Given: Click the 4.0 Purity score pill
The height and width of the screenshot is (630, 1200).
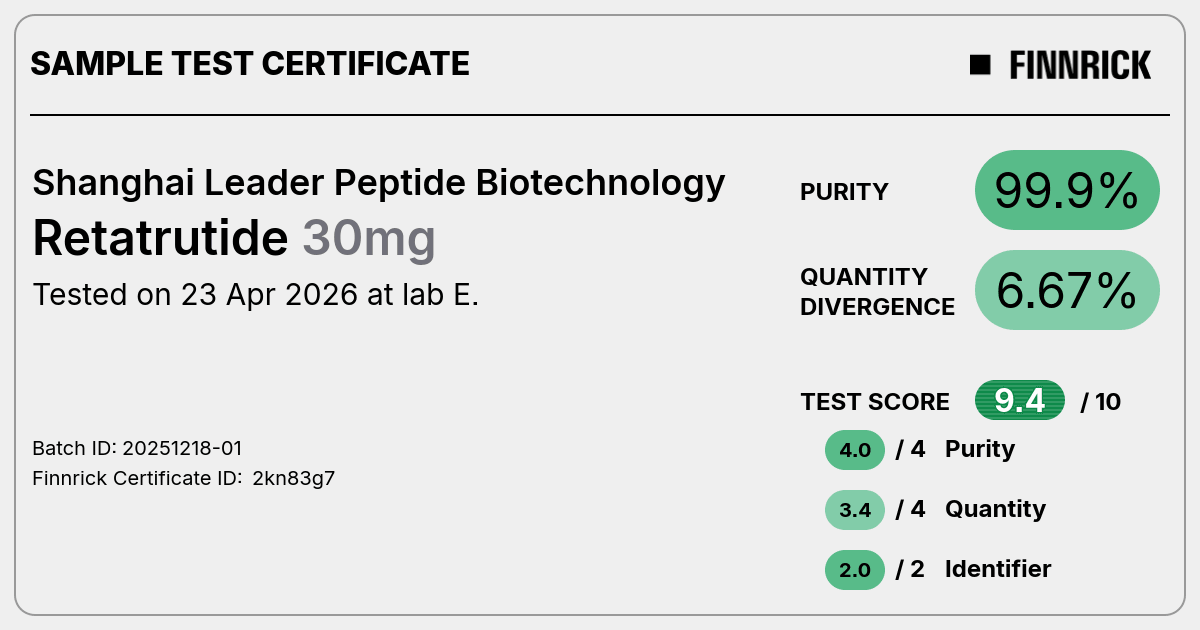Looking at the screenshot, I should pos(855,450).
